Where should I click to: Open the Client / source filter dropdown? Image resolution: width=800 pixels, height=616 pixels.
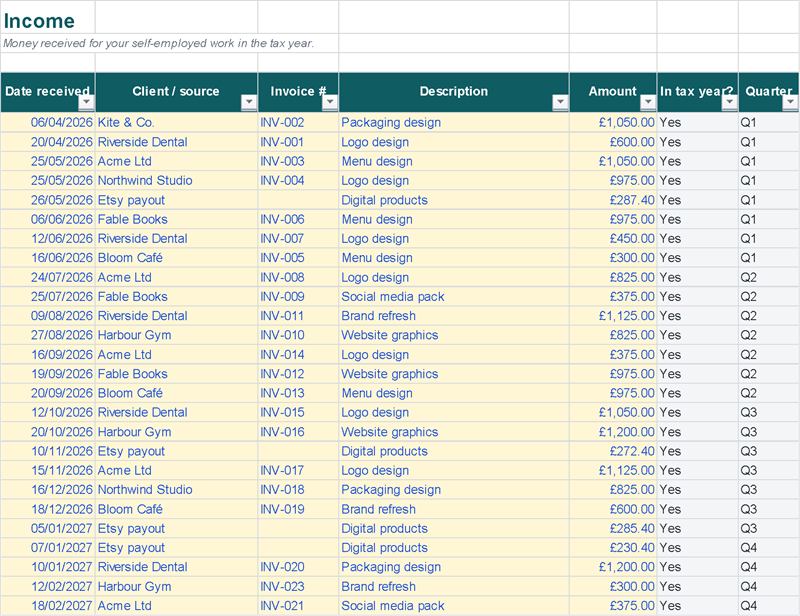(249, 102)
